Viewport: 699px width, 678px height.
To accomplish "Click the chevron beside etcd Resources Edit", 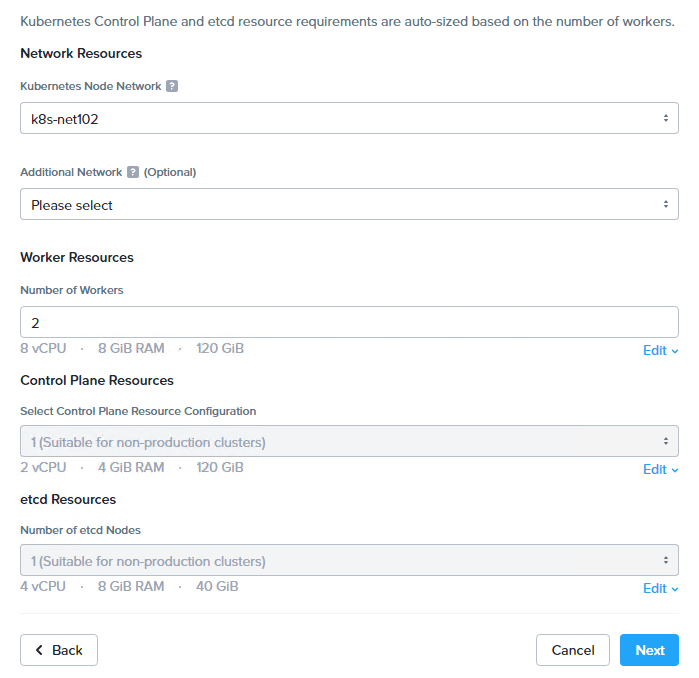I will click(675, 589).
